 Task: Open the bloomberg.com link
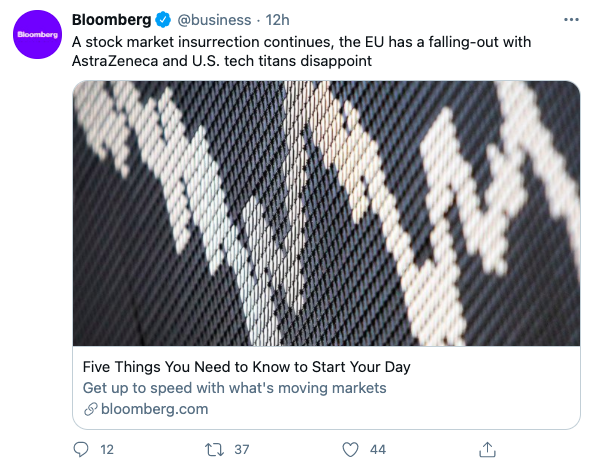click(154, 409)
